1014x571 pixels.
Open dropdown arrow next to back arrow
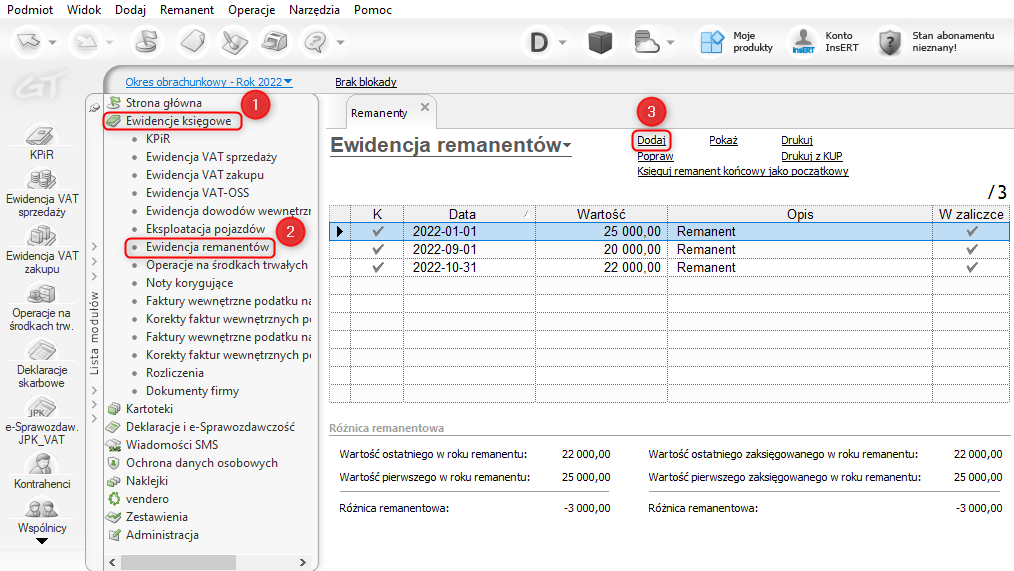tap(52, 43)
